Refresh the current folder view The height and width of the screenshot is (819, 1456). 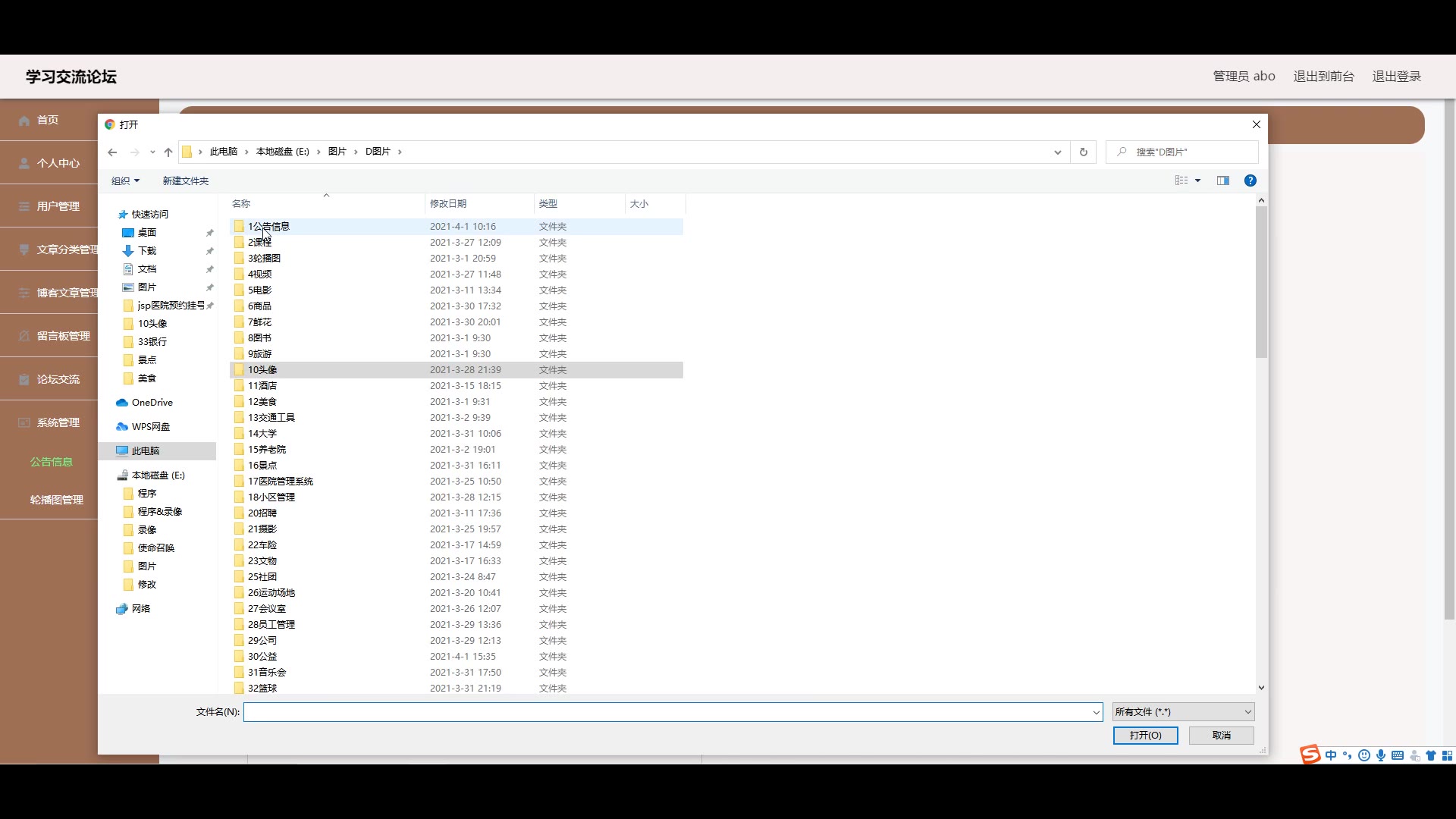(1083, 152)
